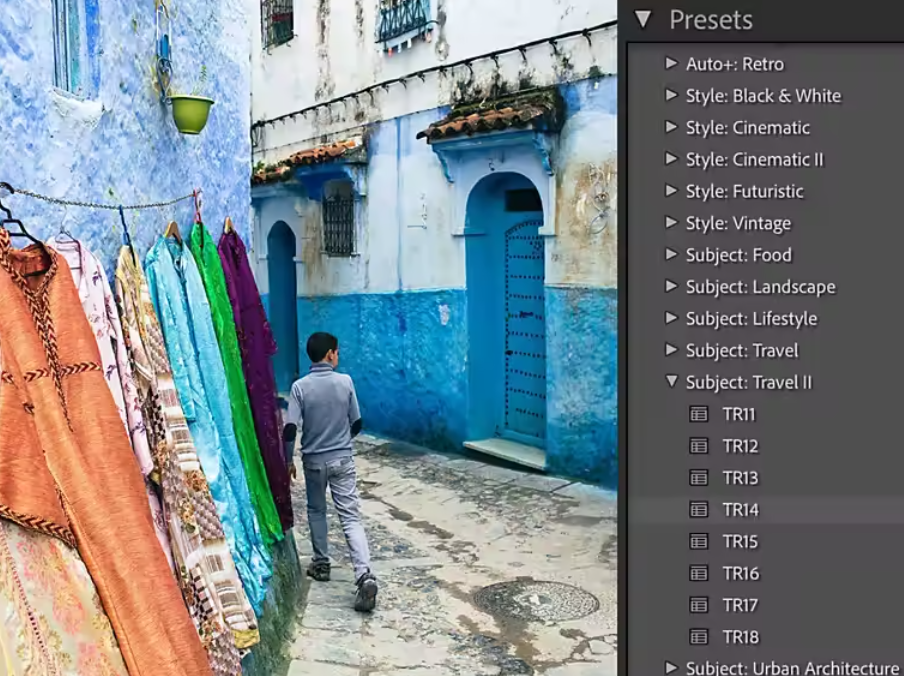The width and height of the screenshot is (904, 676).
Task: Open the Style: Vintage preset group
Action: point(671,223)
